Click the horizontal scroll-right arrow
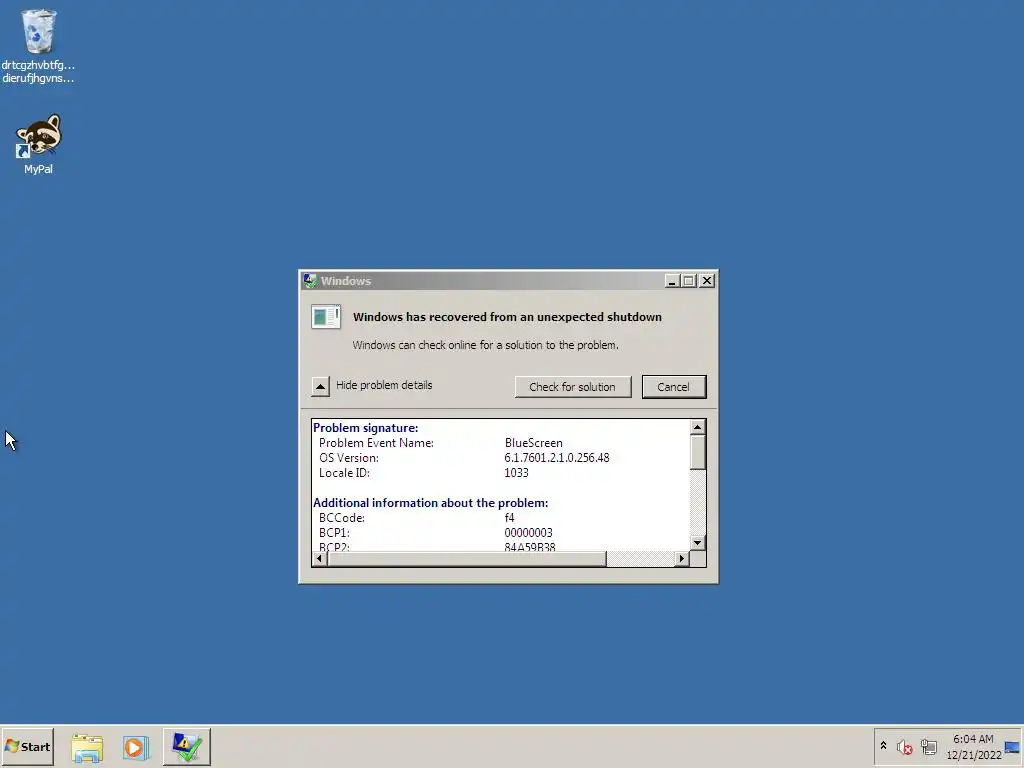Image resolution: width=1024 pixels, height=768 pixels. pos(682,558)
